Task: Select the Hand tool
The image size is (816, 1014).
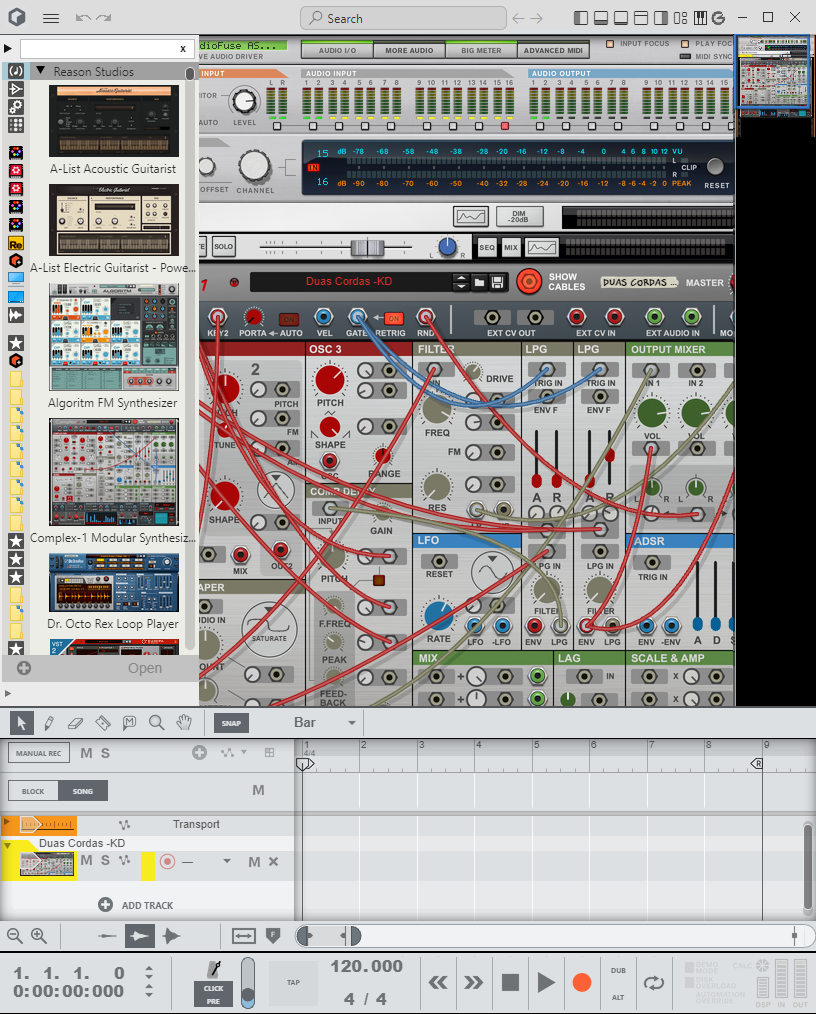Action: pyautogui.click(x=184, y=722)
